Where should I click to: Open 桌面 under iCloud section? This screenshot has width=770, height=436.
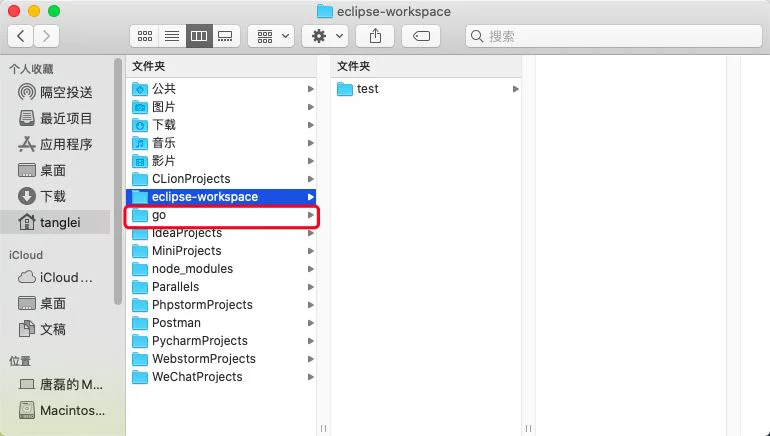click(x=55, y=303)
